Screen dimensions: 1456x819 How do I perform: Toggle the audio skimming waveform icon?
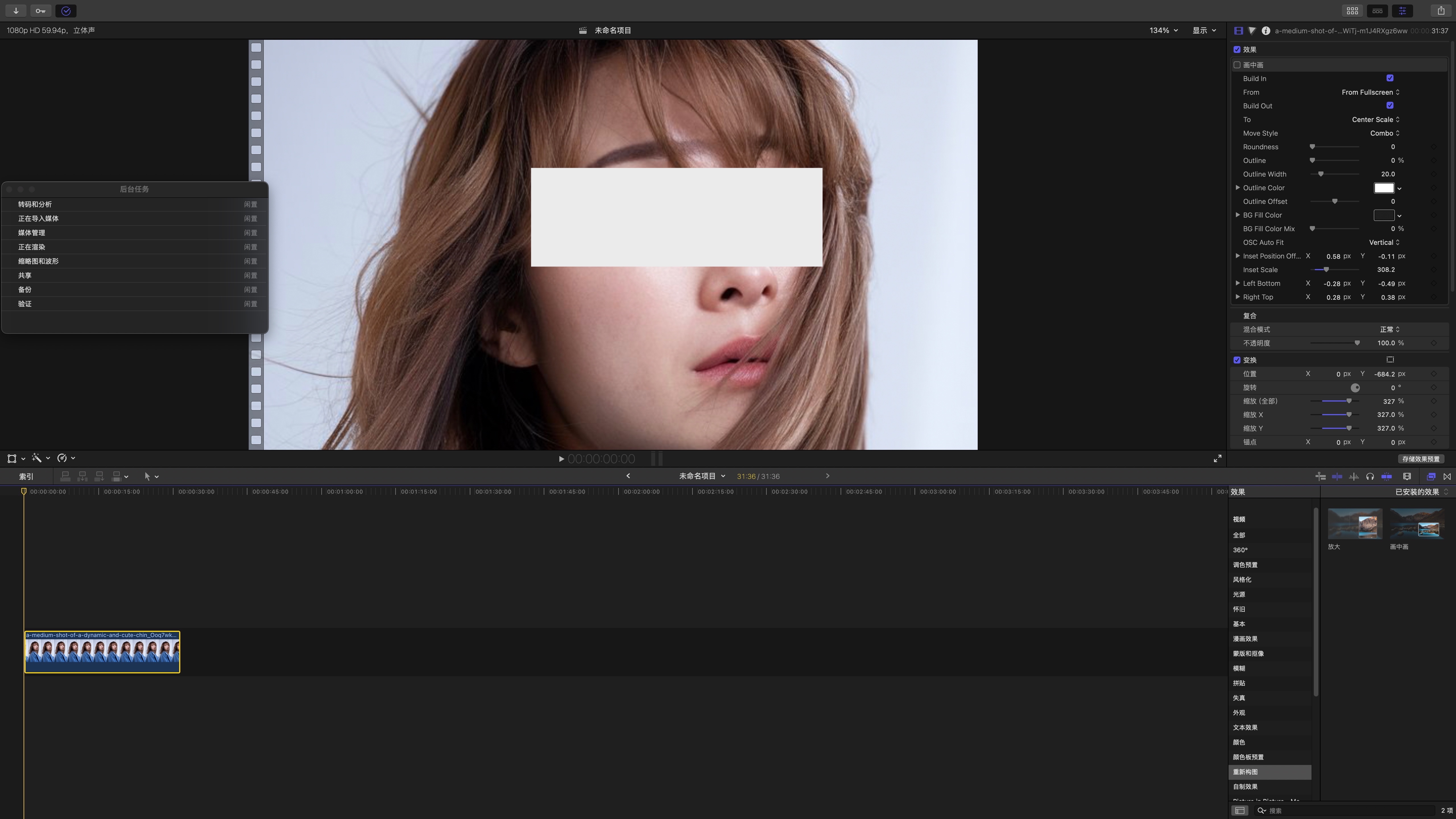pos(1354,477)
